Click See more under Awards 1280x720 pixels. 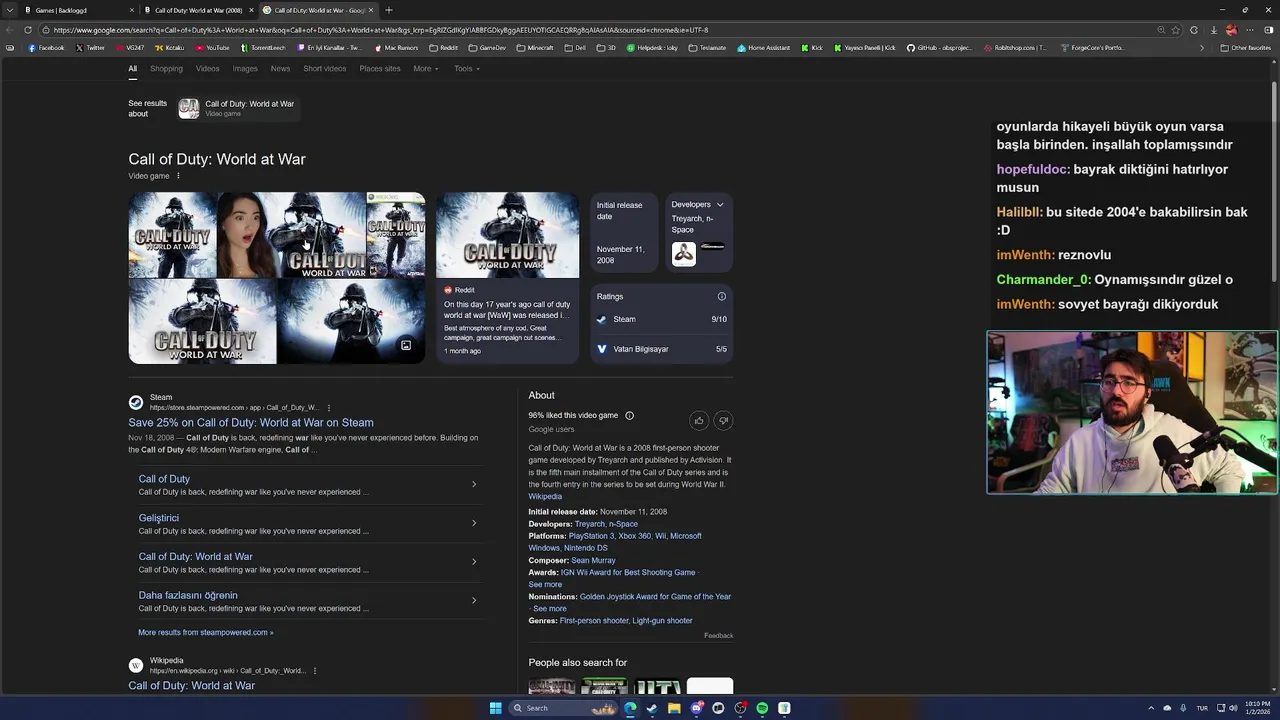tap(545, 585)
